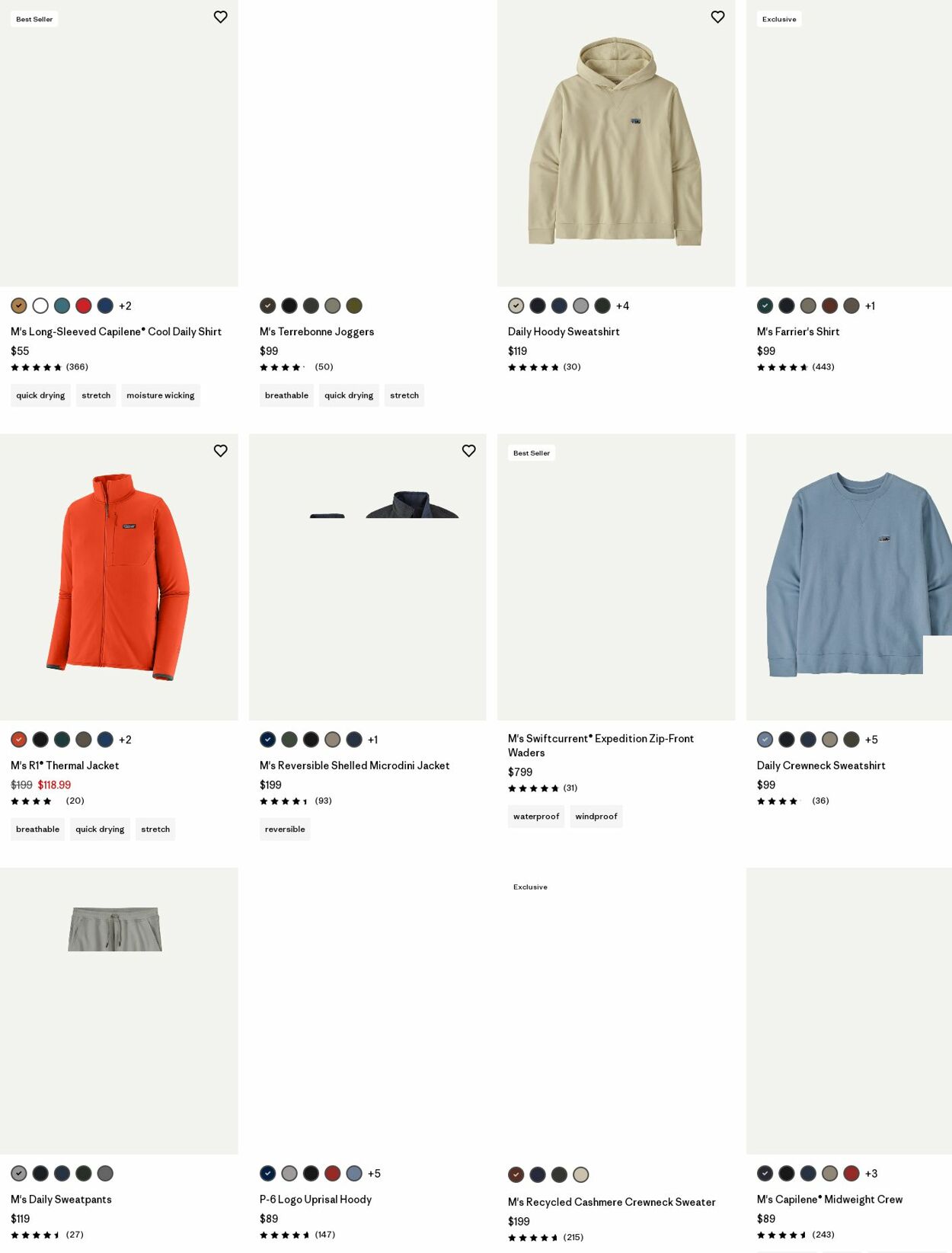This screenshot has width=952, height=1253.
Task: Open blue Daily Crewneck Sweatshirt image
Action: tap(849, 577)
